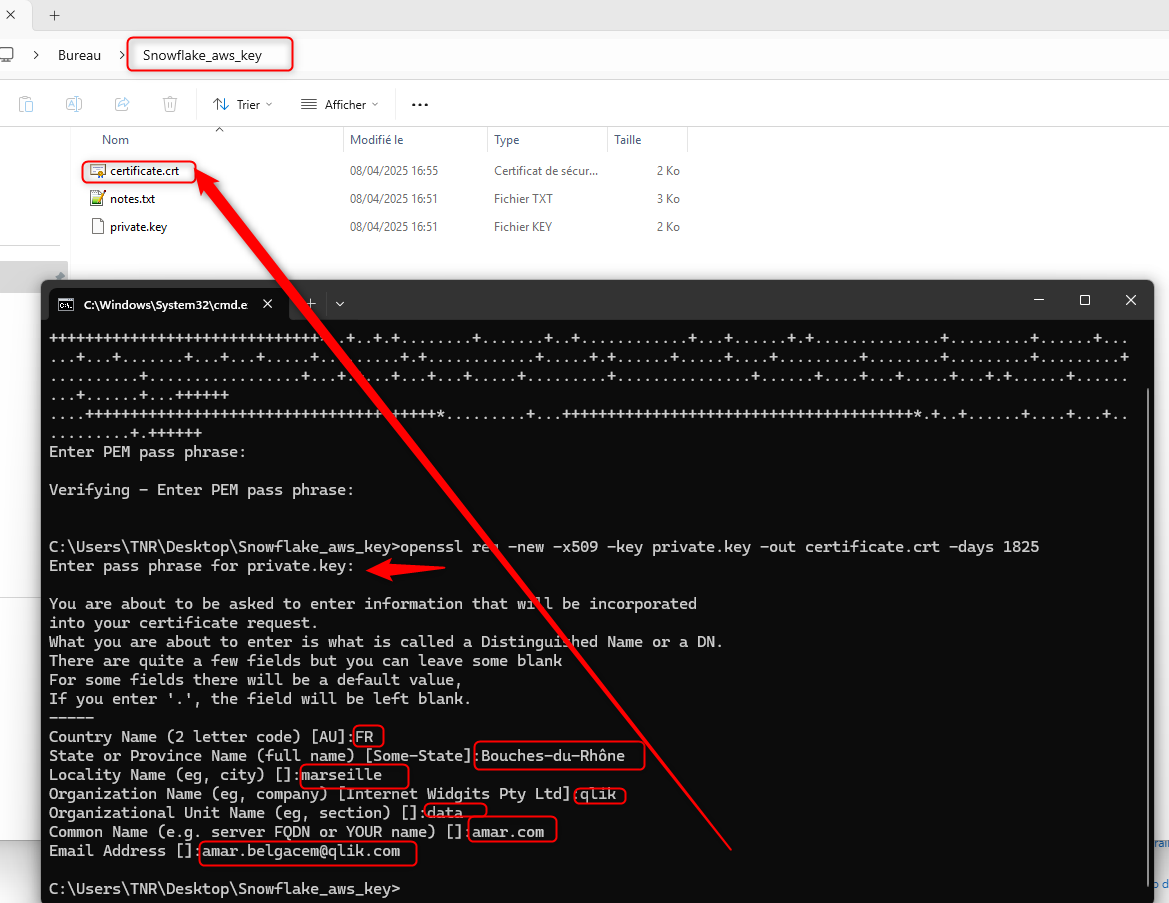Open a new Explorer tab with plus

(x=55, y=15)
